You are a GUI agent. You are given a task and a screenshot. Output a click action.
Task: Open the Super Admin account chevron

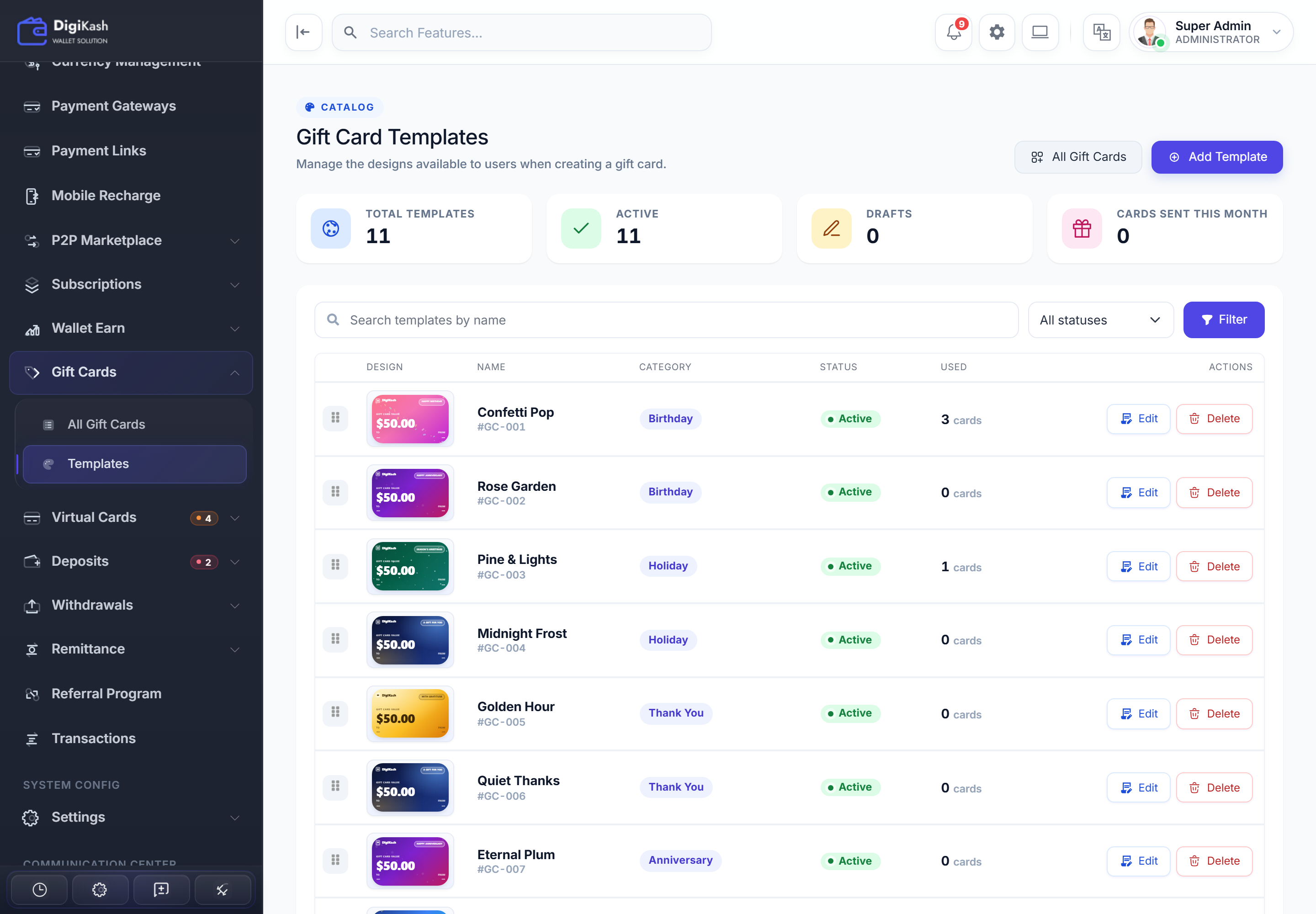point(1277,32)
